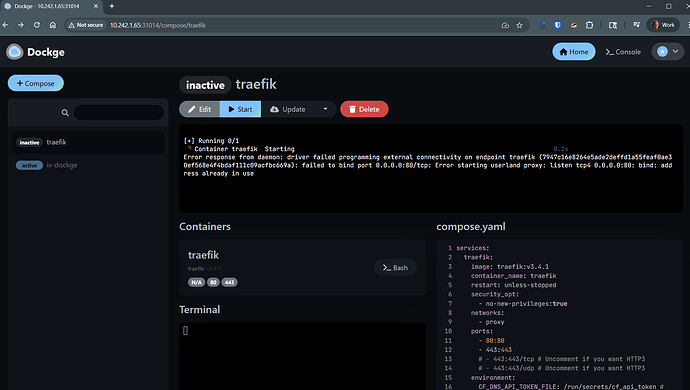Click the Dockge logo icon
690x390 pixels.
coord(15,52)
